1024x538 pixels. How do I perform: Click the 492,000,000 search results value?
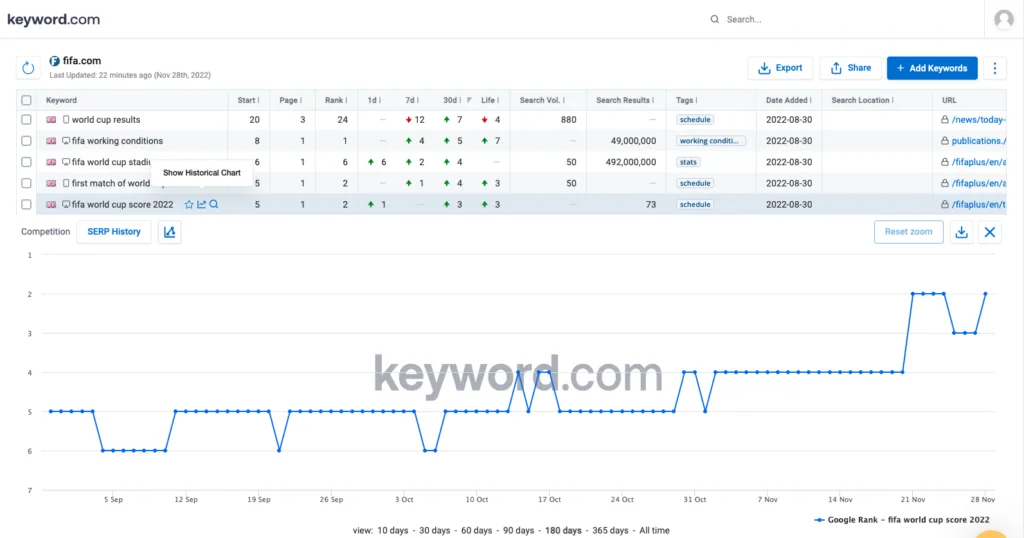pyautogui.click(x=630, y=162)
